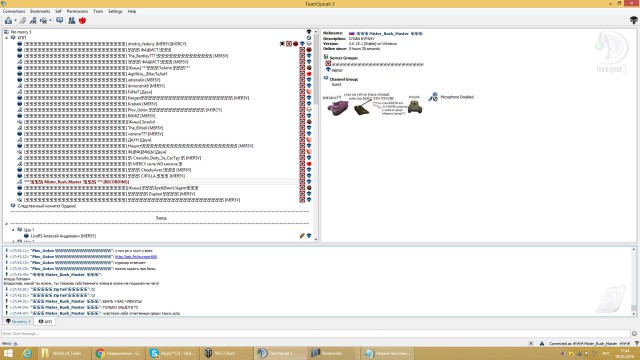Viewport: 640px width, 360px height.
Task: Open the Contacts toolbar icon
Action: click(x=71, y=20)
